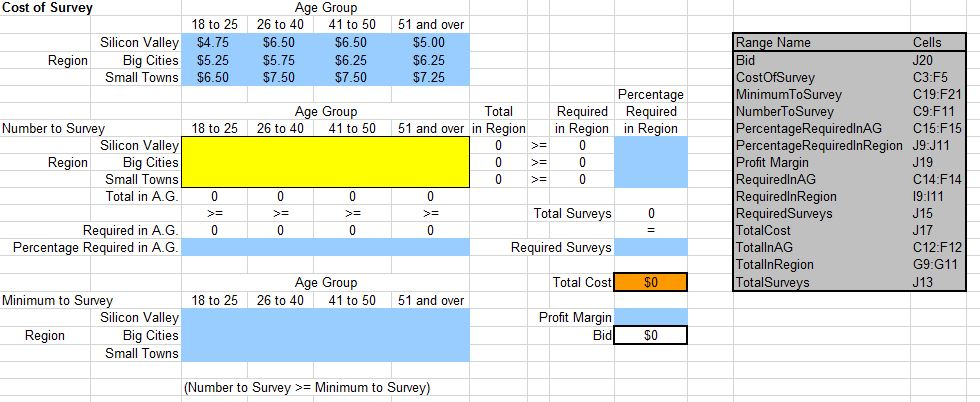This screenshot has width=980, height=402.
Task: Click the $5.00 Silicon Valley cost cell
Action: point(430,43)
